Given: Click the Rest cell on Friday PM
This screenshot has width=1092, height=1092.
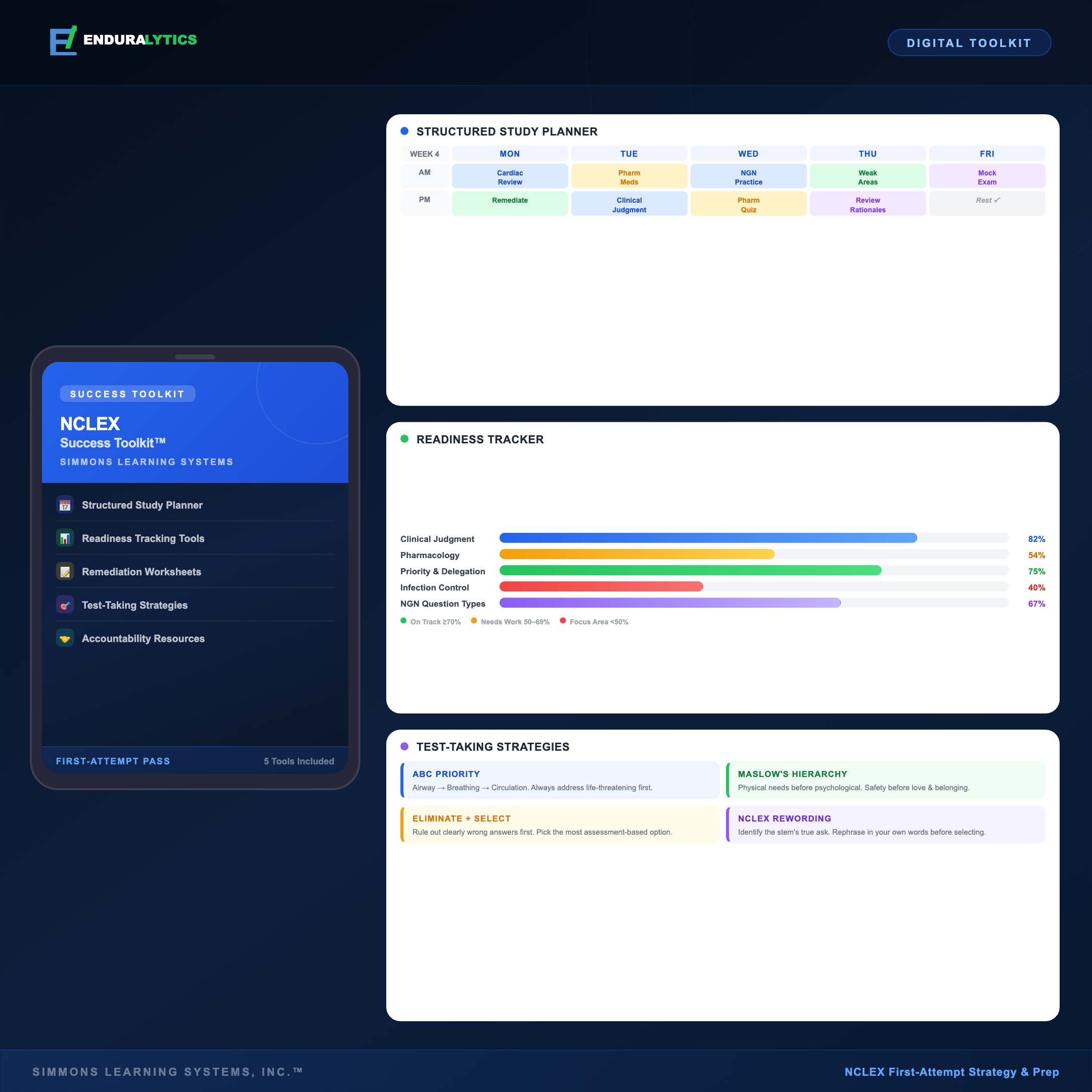Looking at the screenshot, I should coord(987,203).
